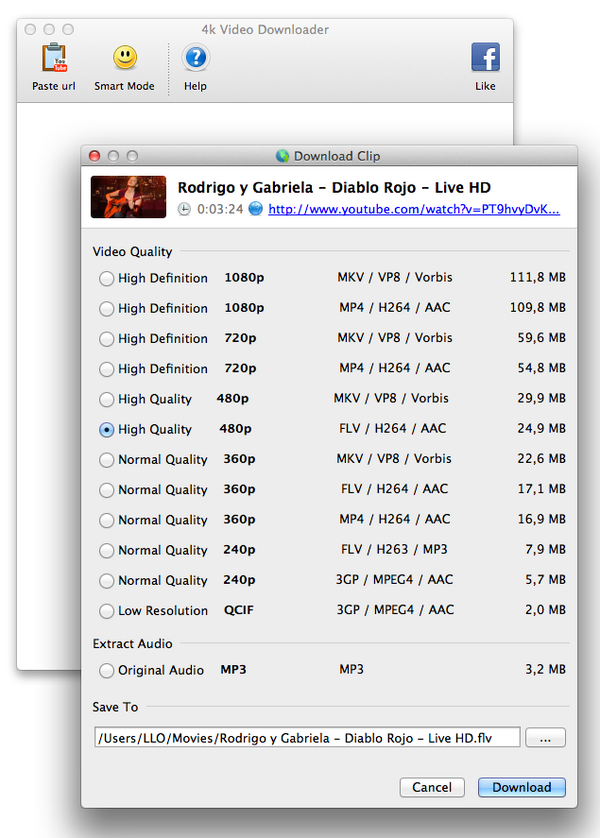Open Help from the toolbar
This screenshot has height=838, width=600.
pos(196,57)
